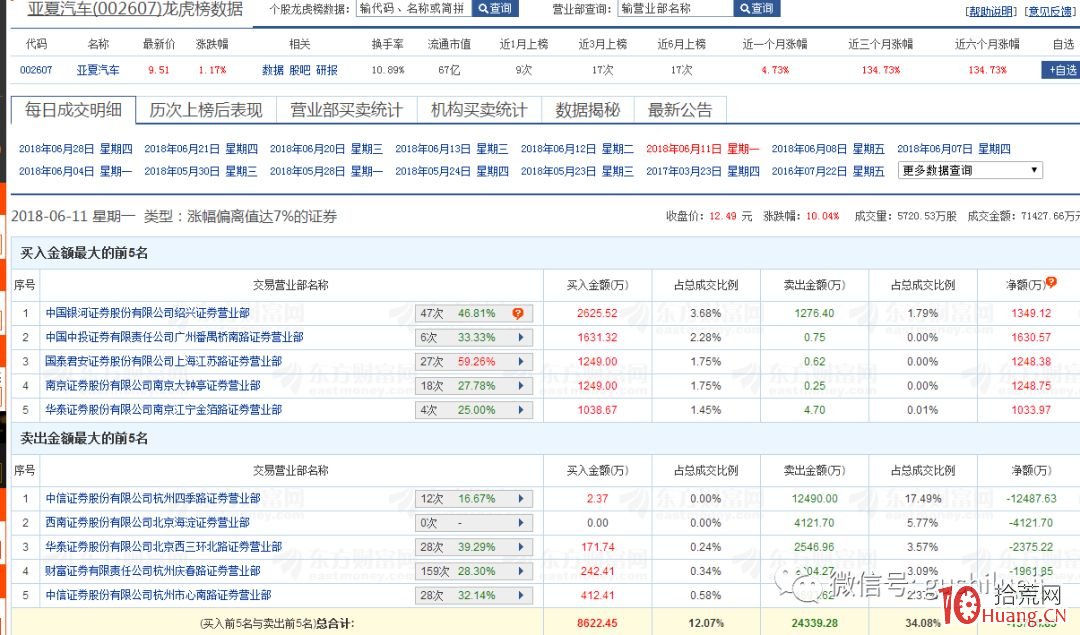1080x635 pixels.
Task: Expand arrow in 西南证券 北京海淀 row
Action: [521, 523]
